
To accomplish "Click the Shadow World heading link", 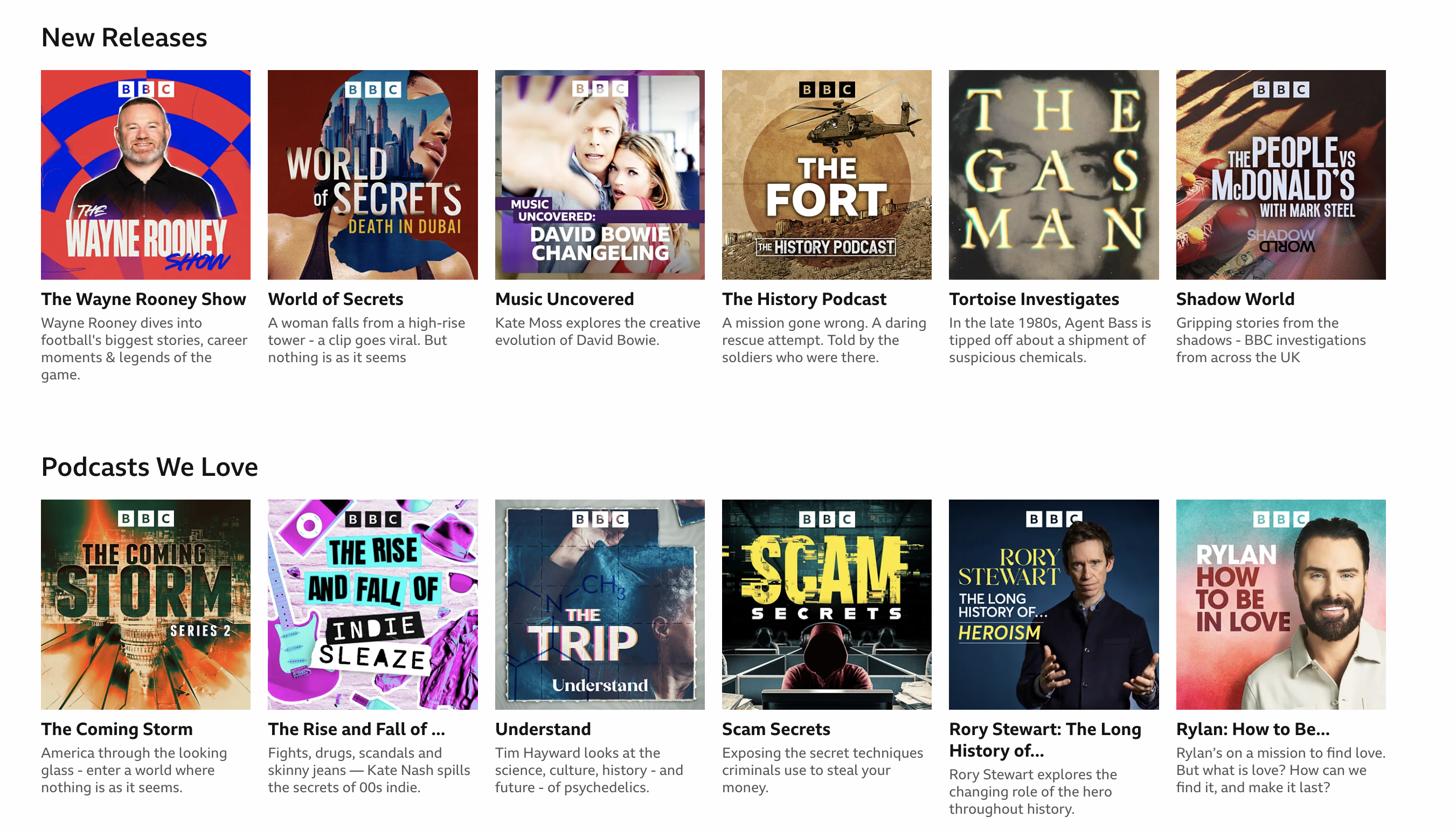I will [1235, 299].
